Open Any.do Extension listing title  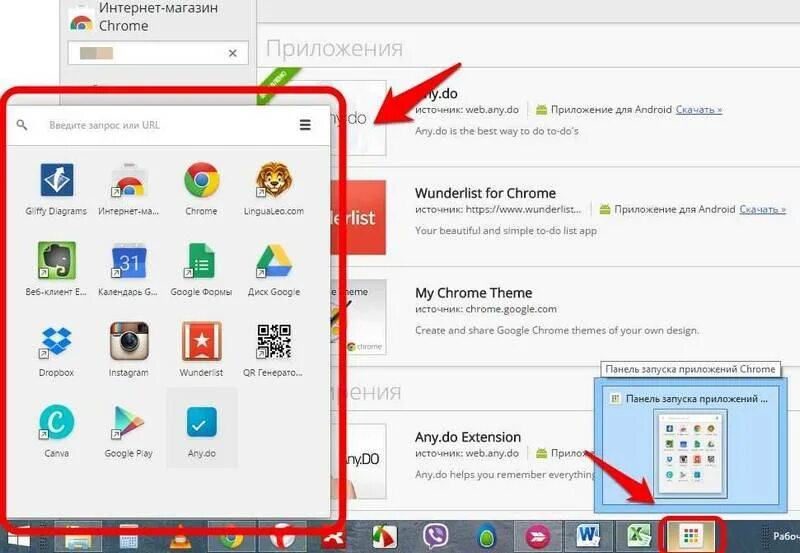click(x=468, y=437)
